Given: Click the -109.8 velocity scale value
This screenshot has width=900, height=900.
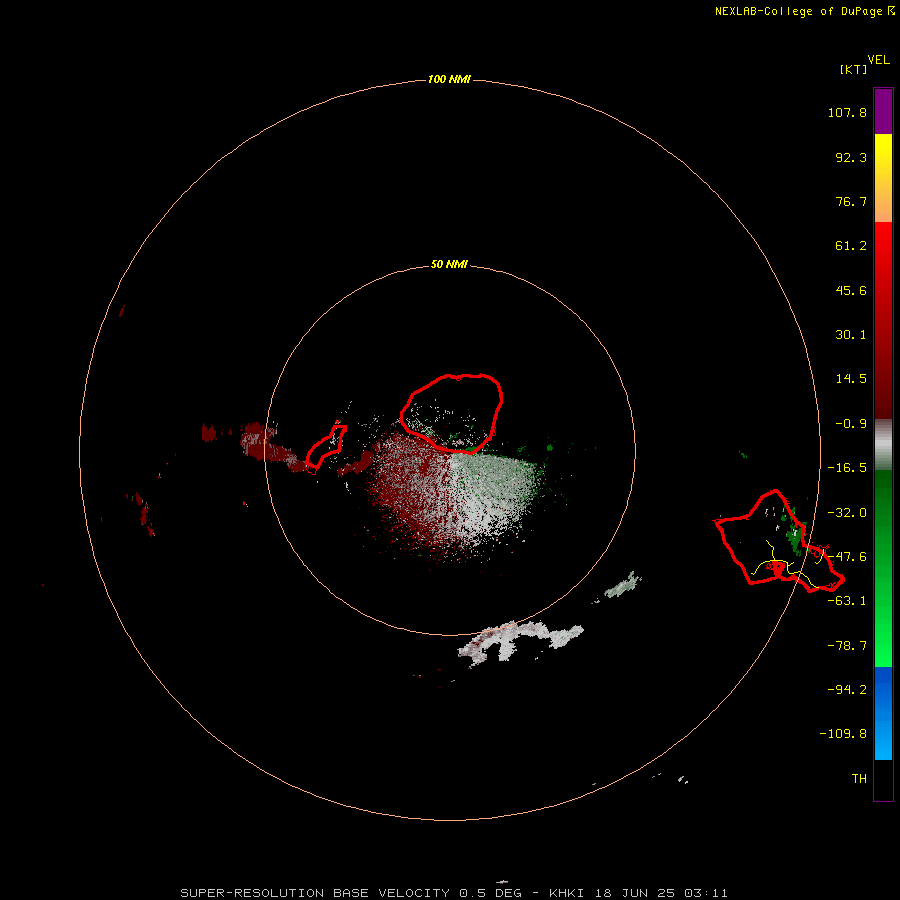Looking at the screenshot, I should [843, 734].
